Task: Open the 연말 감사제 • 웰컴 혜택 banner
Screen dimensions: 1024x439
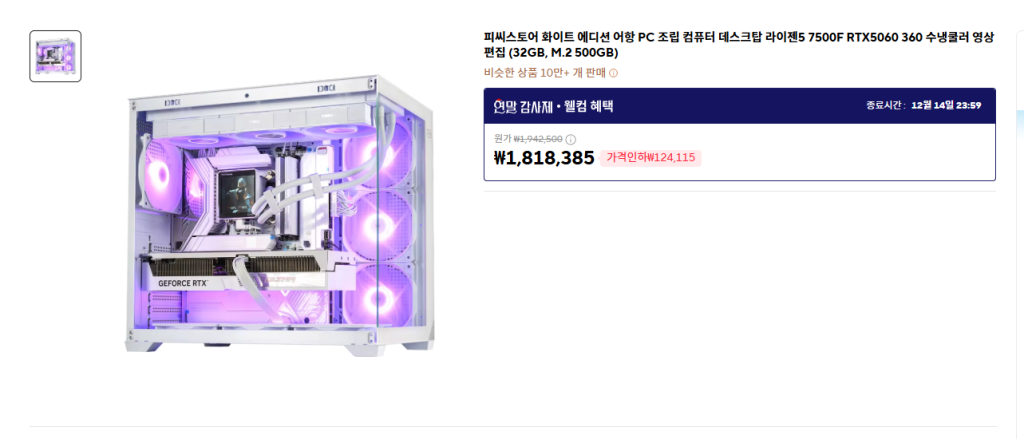Action: (x=739, y=106)
